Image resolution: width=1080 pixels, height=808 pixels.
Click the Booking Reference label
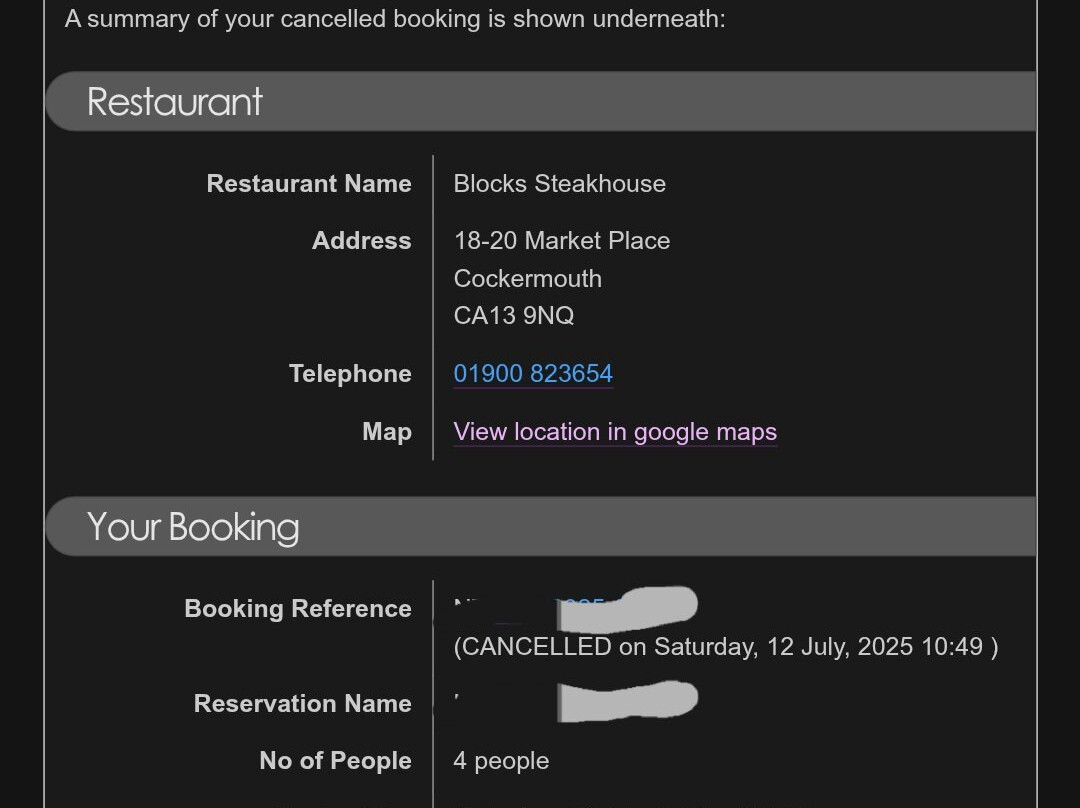pyautogui.click(x=298, y=609)
